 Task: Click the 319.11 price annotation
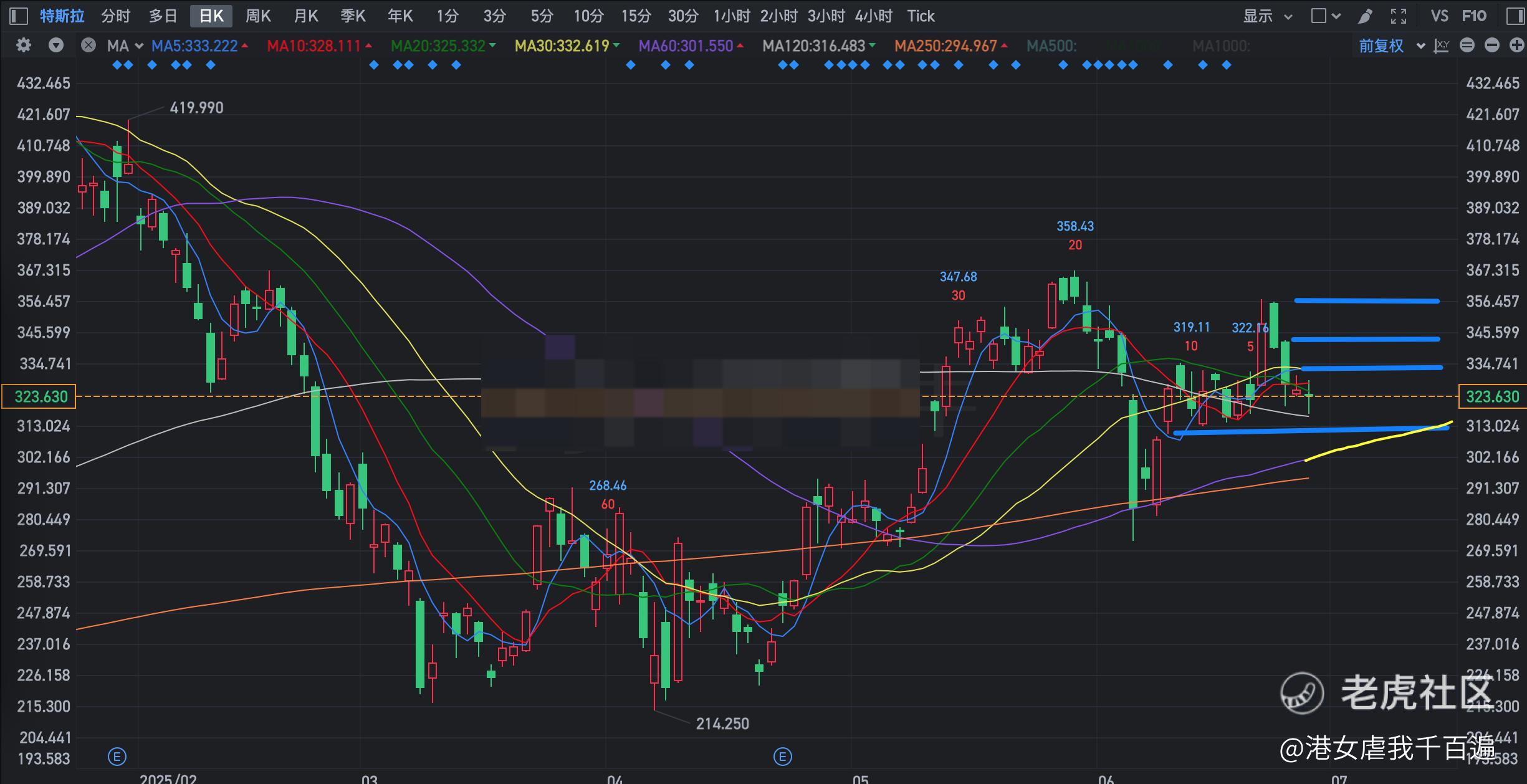coord(1192,327)
